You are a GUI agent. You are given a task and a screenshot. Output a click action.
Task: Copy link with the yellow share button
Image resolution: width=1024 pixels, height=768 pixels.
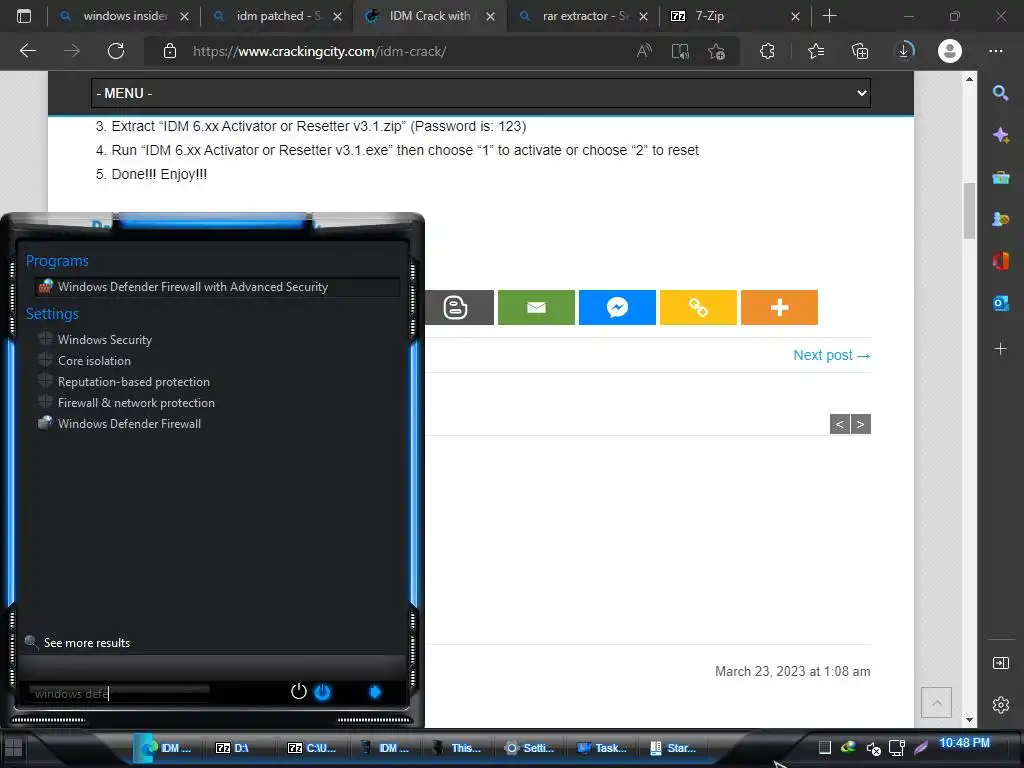click(698, 308)
